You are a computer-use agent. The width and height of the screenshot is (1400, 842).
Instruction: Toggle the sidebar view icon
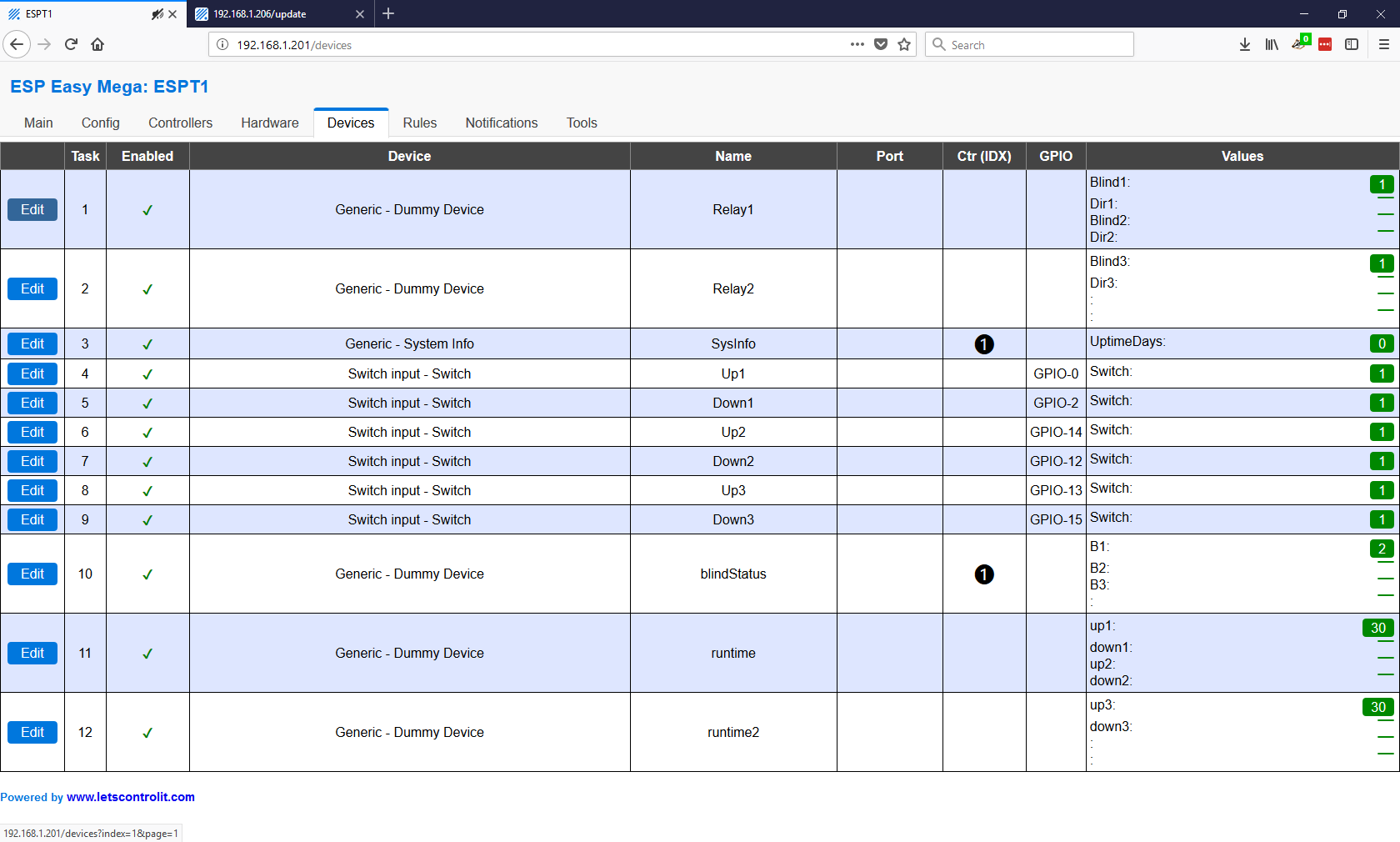1352,44
